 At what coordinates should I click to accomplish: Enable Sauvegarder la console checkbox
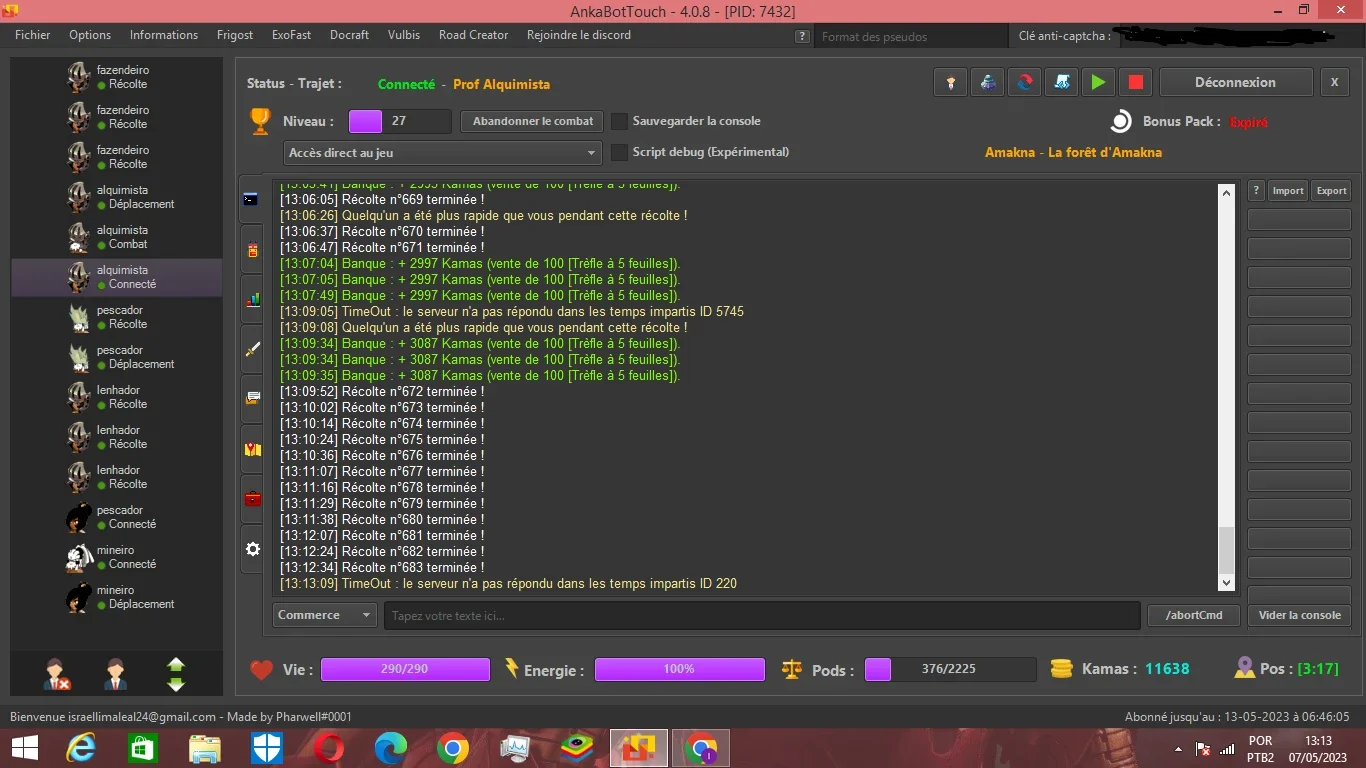(619, 121)
